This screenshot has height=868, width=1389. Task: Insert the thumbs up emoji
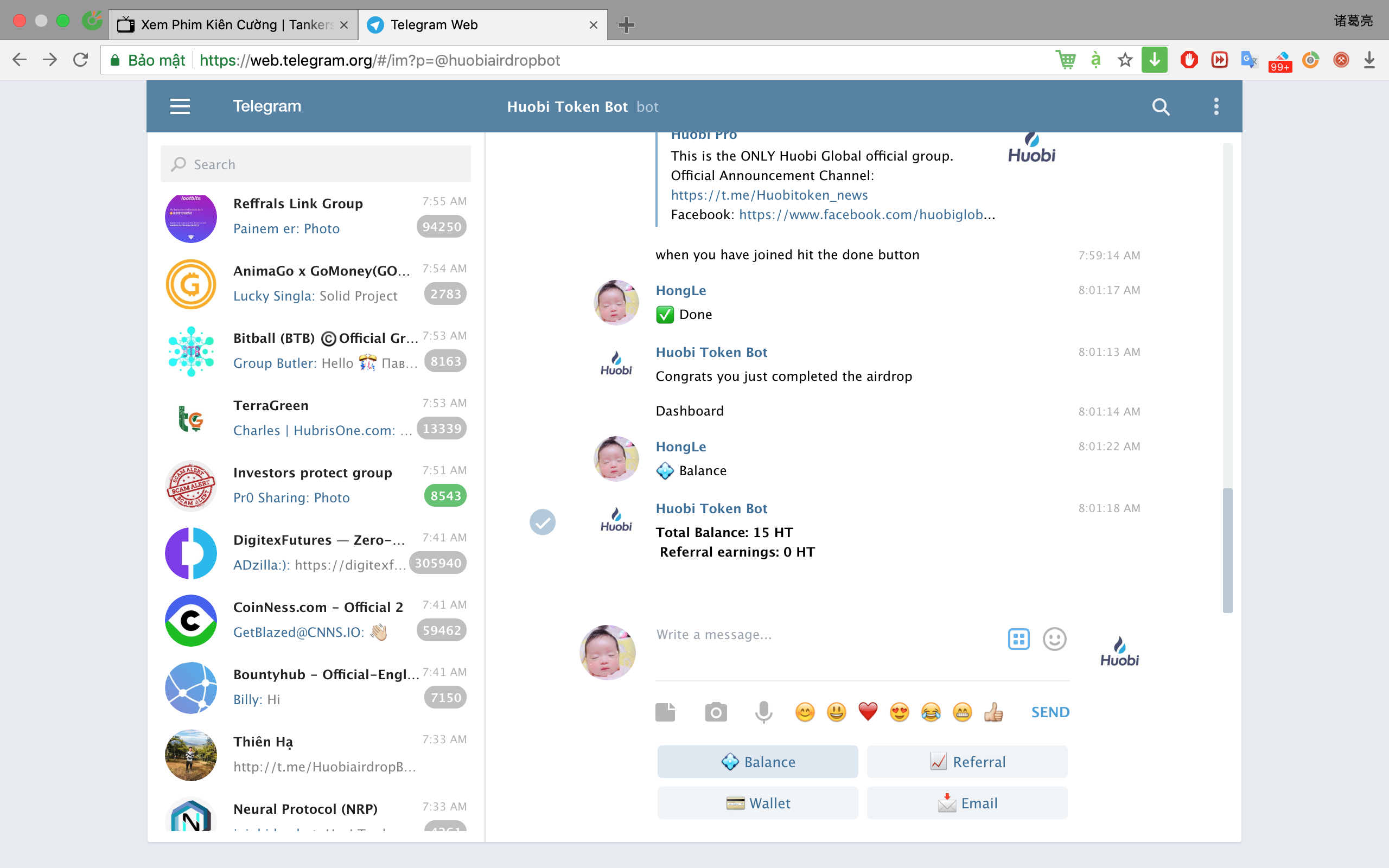coord(993,712)
